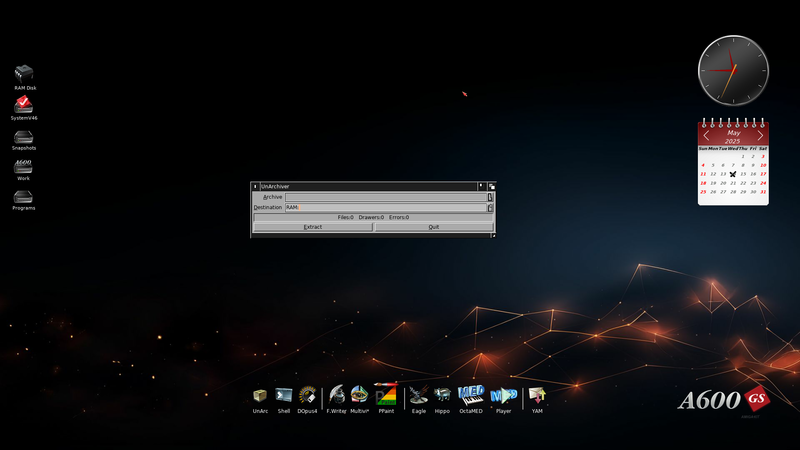The height and width of the screenshot is (450, 800).
Task: Launch Shell from the dock
Action: [x=284, y=396]
